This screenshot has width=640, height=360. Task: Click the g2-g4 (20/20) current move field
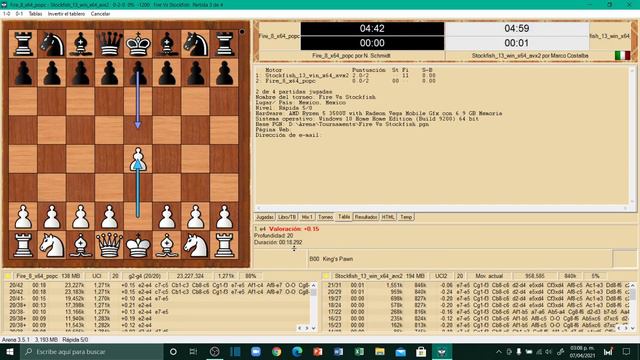[144, 276]
